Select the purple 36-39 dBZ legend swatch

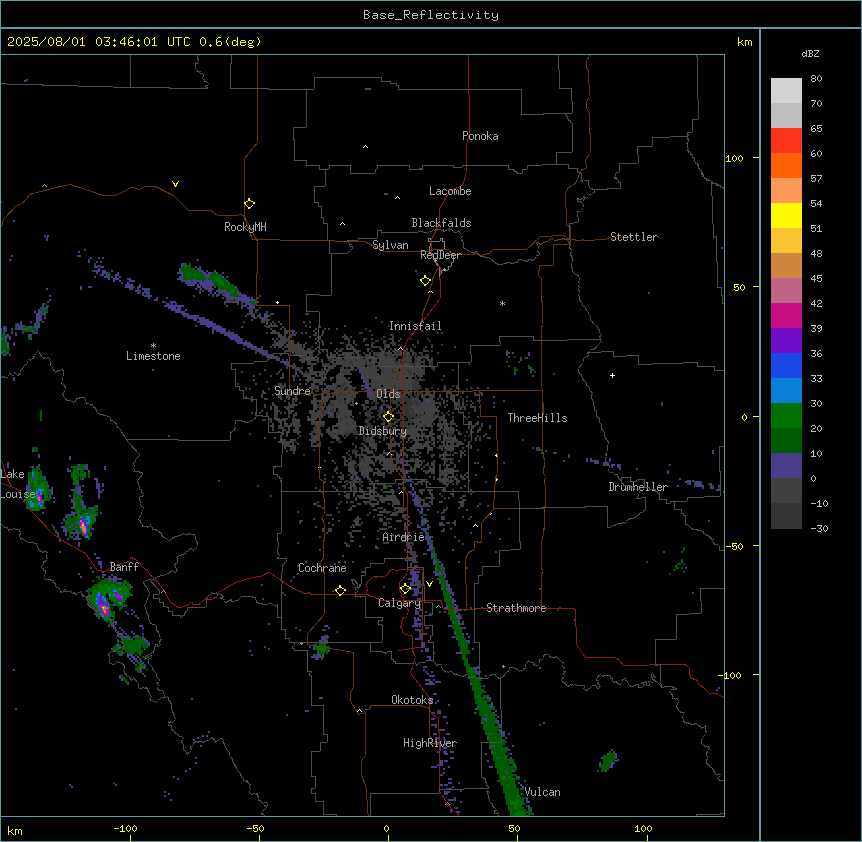click(786, 340)
